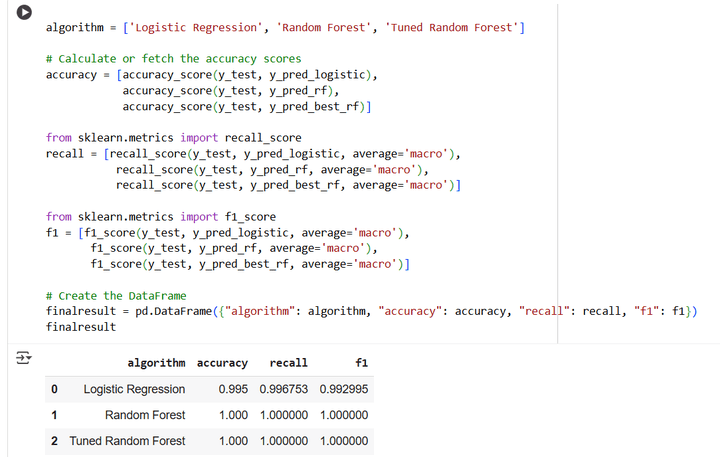
Task: Select the 'Logistic Regression' table cell
Action: [134, 389]
